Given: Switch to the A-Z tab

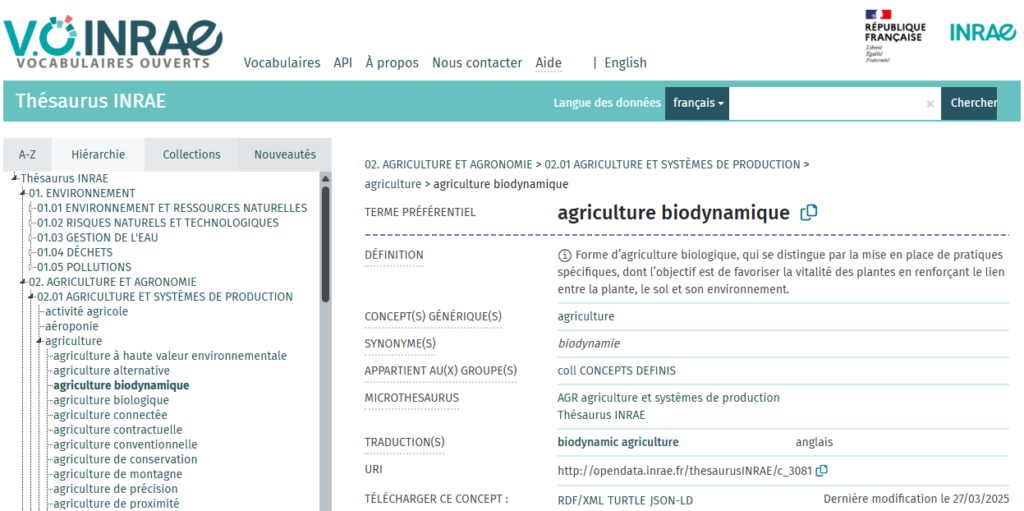Looking at the screenshot, I should [27, 155].
